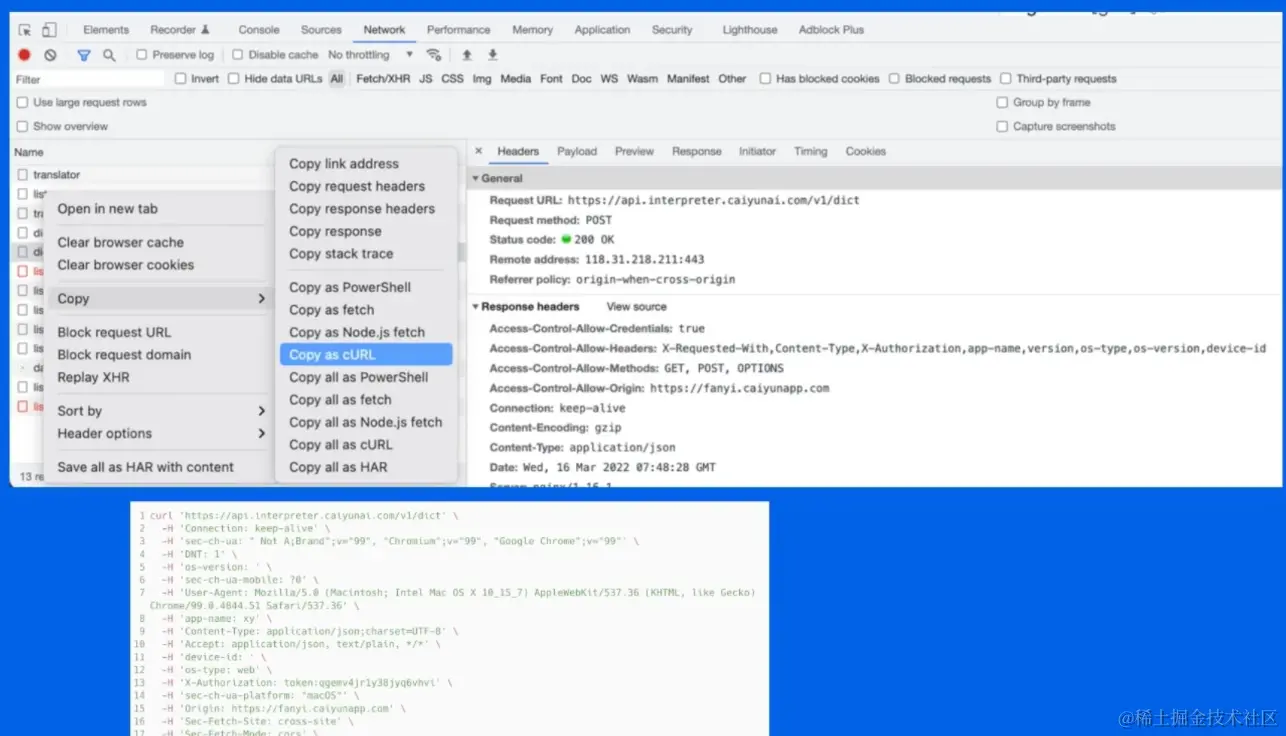The height and width of the screenshot is (736, 1286).
Task: Open the No throttling dropdown
Action: (370, 55)
